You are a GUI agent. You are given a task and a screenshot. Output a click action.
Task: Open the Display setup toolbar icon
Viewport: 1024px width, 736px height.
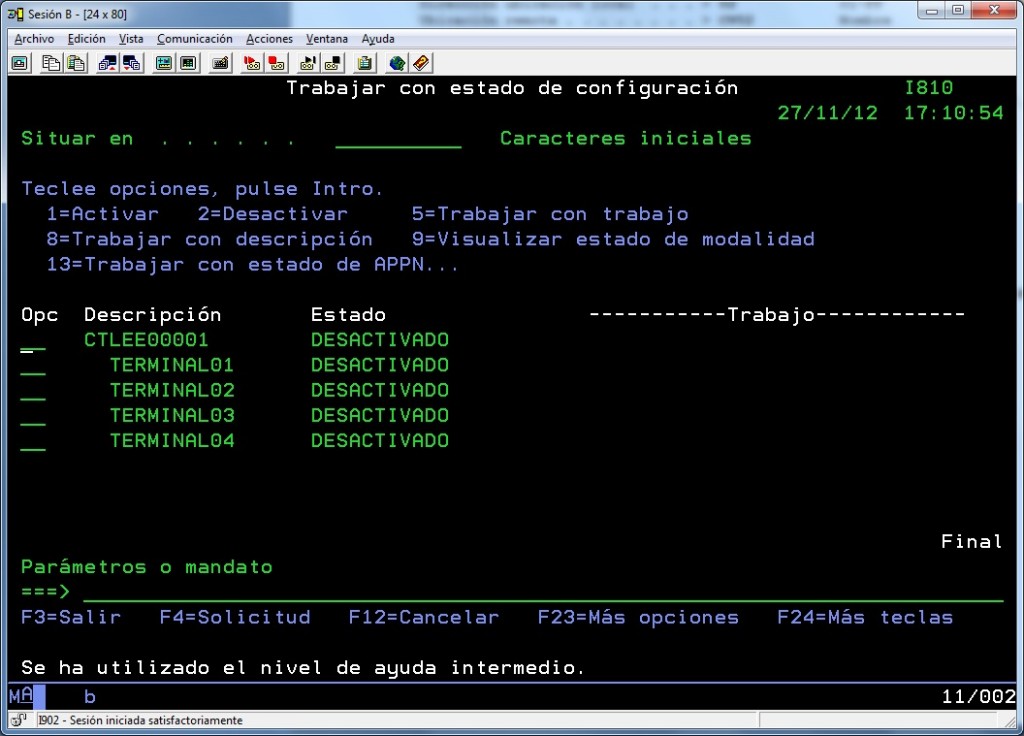[x=163, y=63]
